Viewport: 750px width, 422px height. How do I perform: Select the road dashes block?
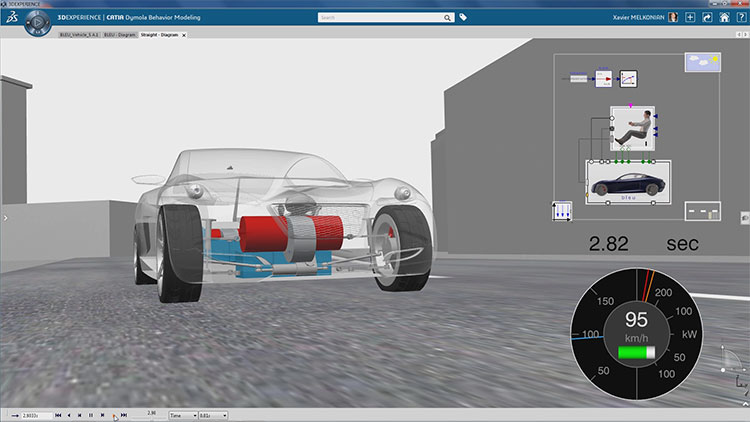(x=703, y=211)
